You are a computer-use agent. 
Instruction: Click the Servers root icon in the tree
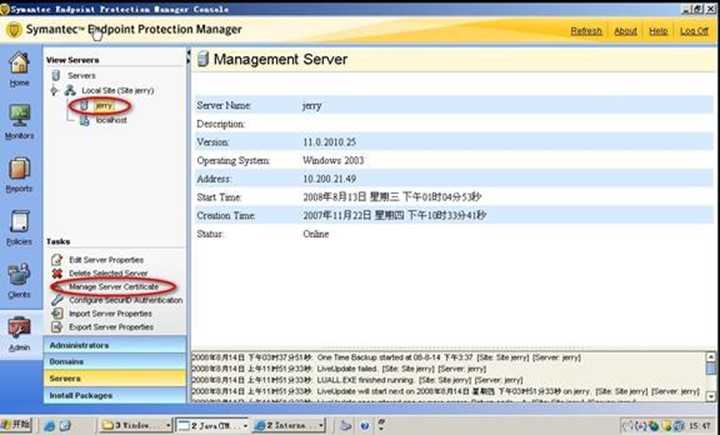56,75
